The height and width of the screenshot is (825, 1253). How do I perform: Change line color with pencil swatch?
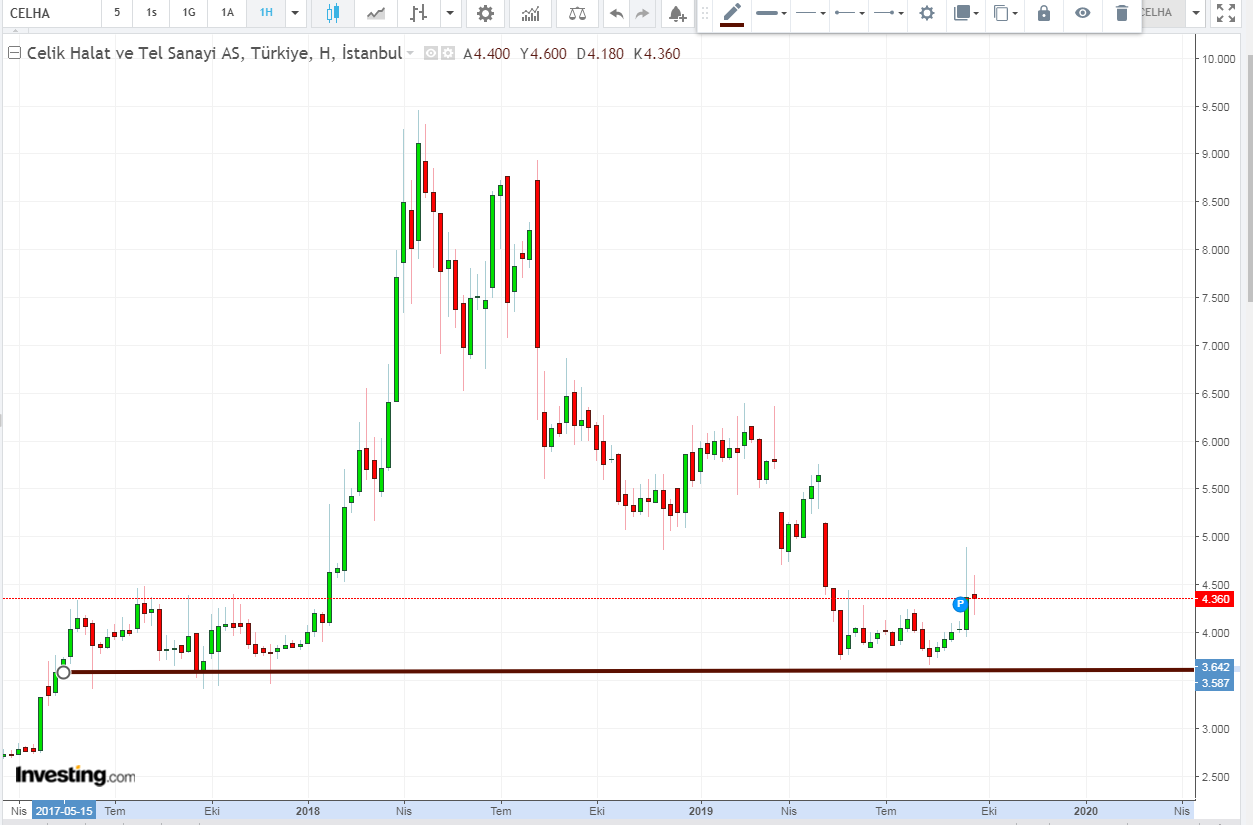tap(732, 14)
